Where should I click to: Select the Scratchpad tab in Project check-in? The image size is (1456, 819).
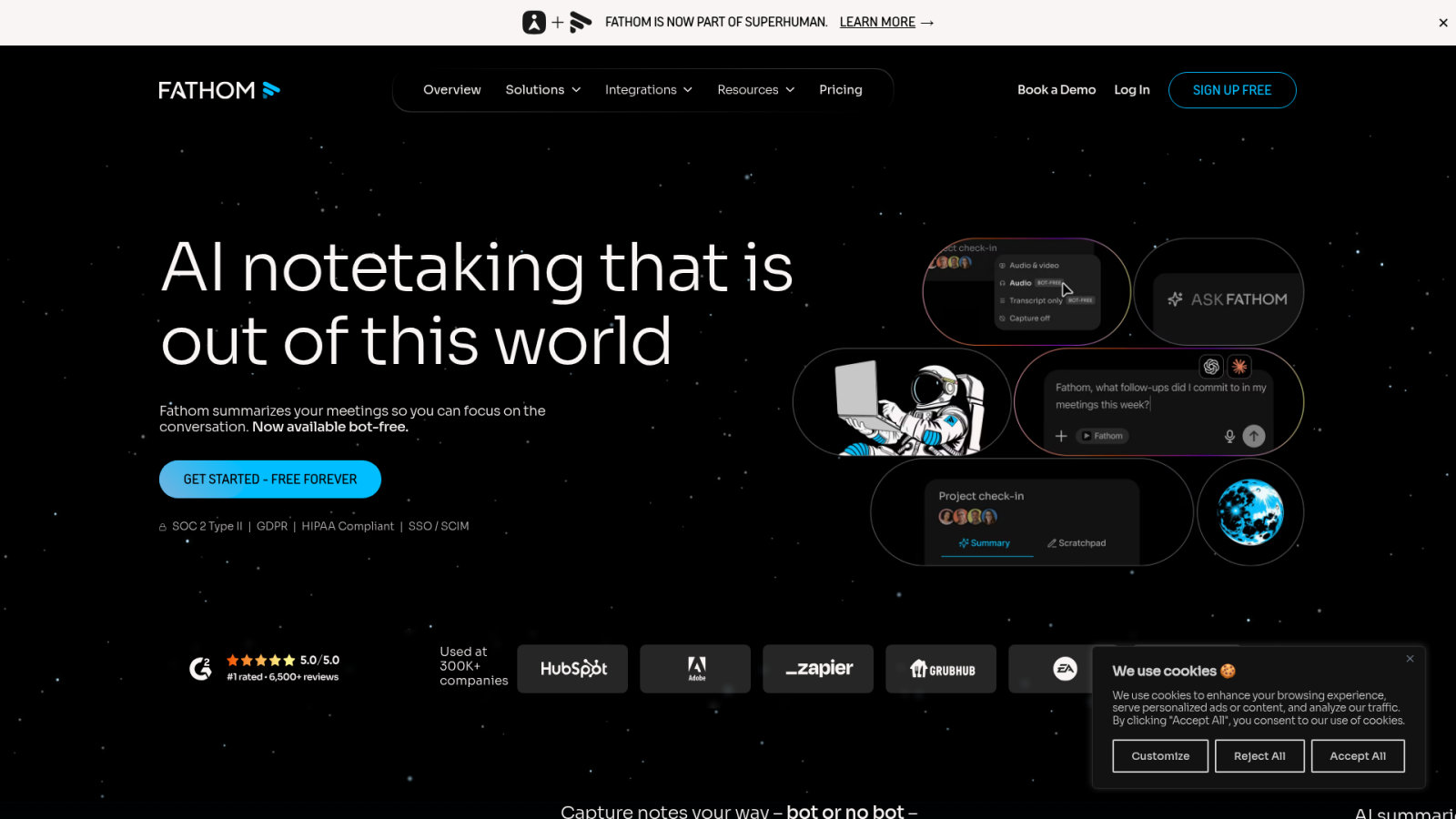pos(1077,543)
